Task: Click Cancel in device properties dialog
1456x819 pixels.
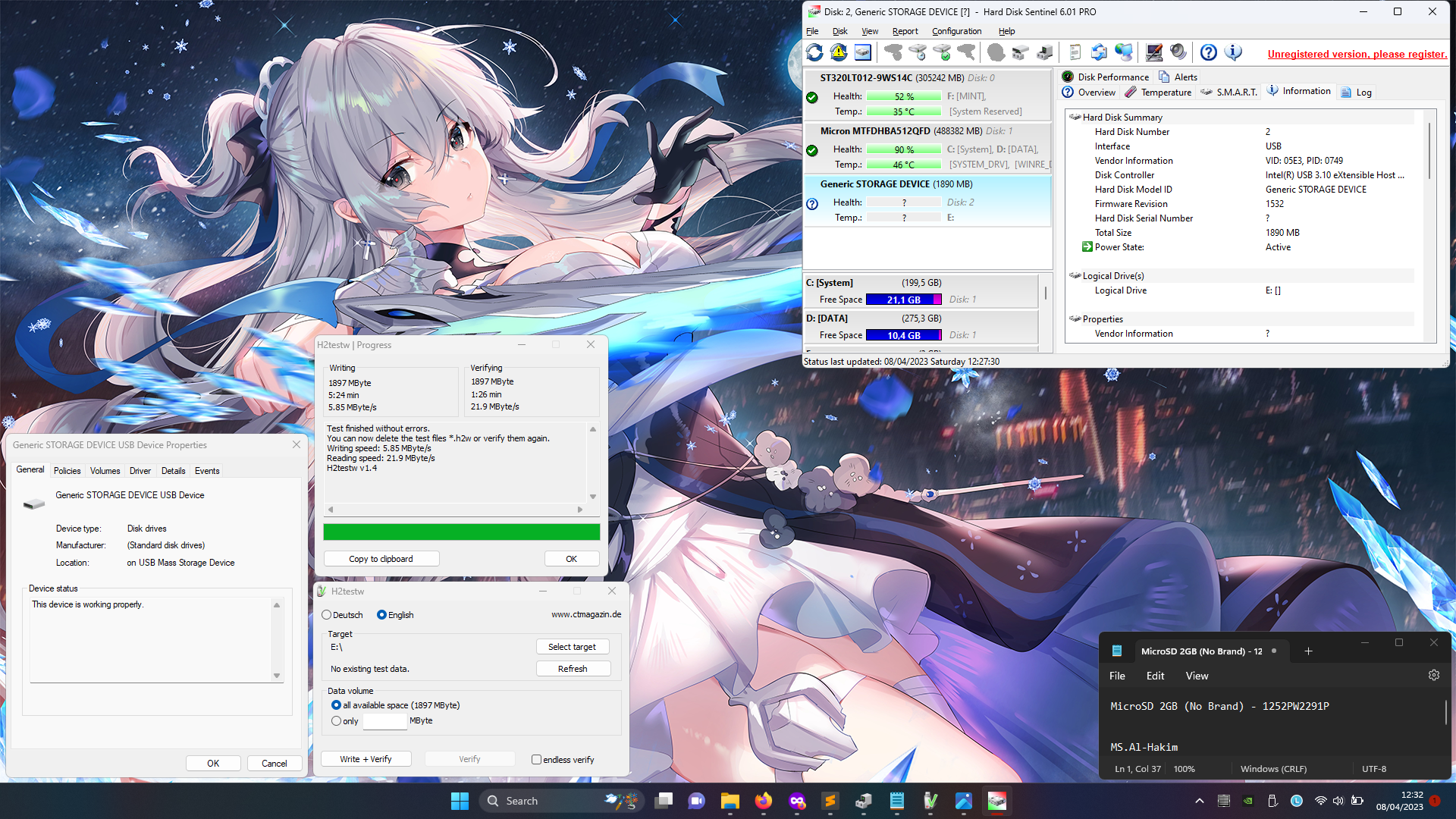Action: (x=274, y=764)
